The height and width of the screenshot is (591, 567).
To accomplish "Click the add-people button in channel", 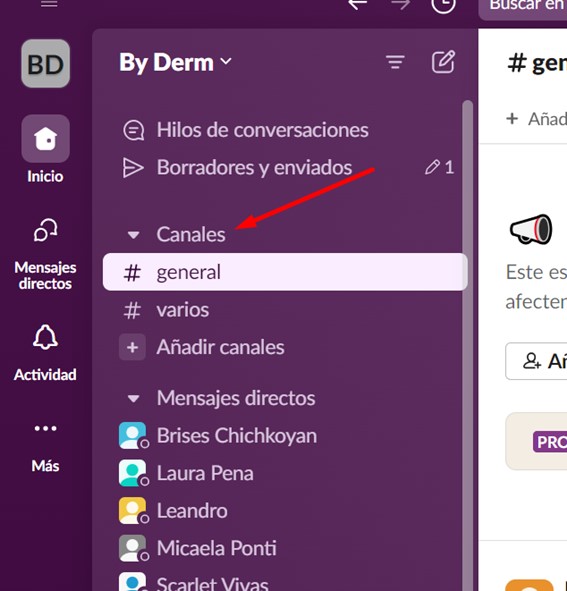I will (536, 361).
